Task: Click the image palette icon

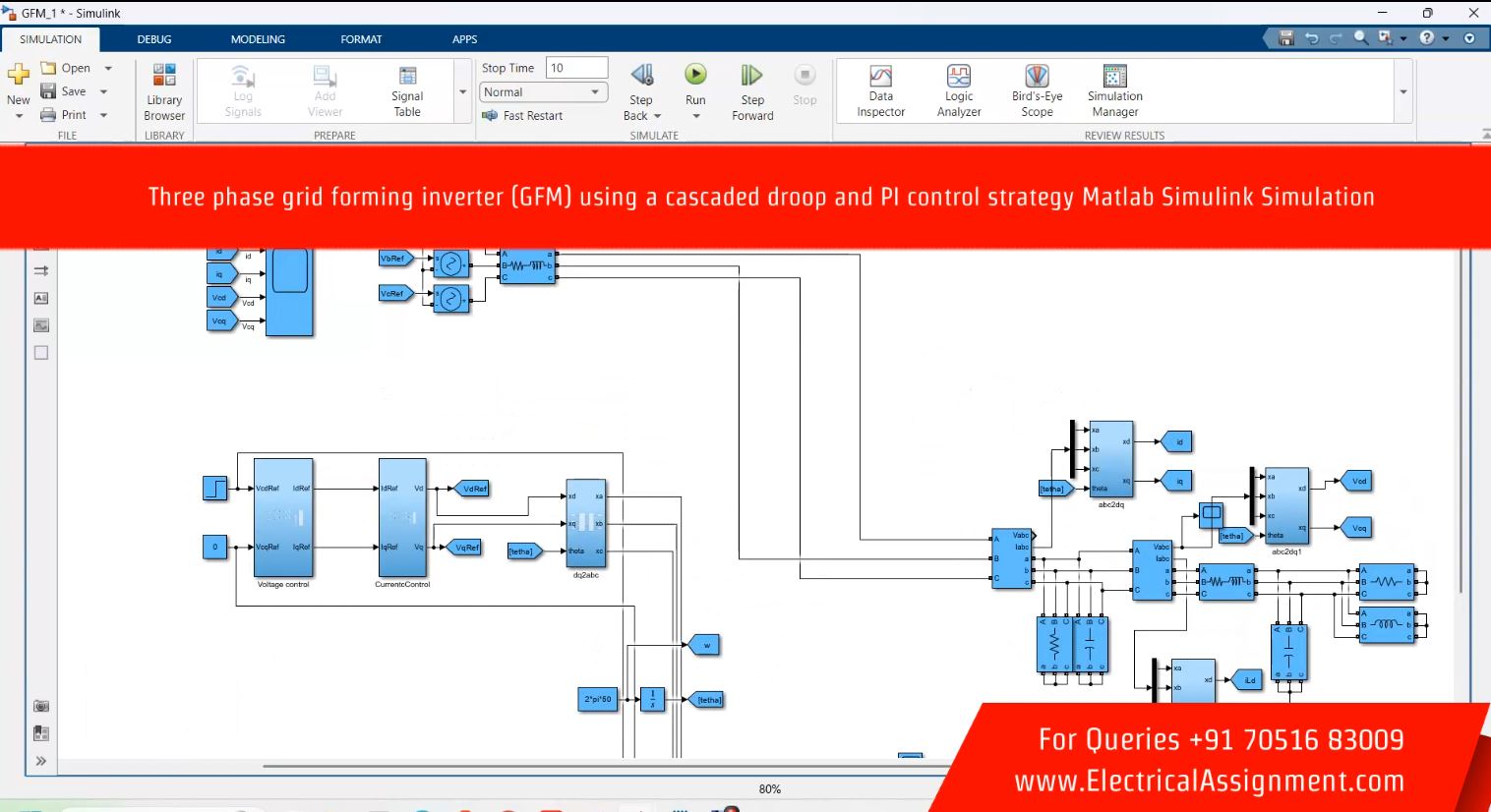Action: 41,325
